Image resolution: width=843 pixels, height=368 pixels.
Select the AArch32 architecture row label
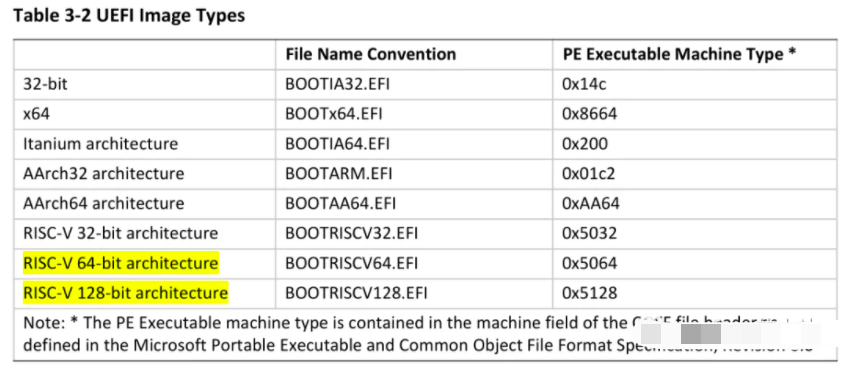[103, 174]
